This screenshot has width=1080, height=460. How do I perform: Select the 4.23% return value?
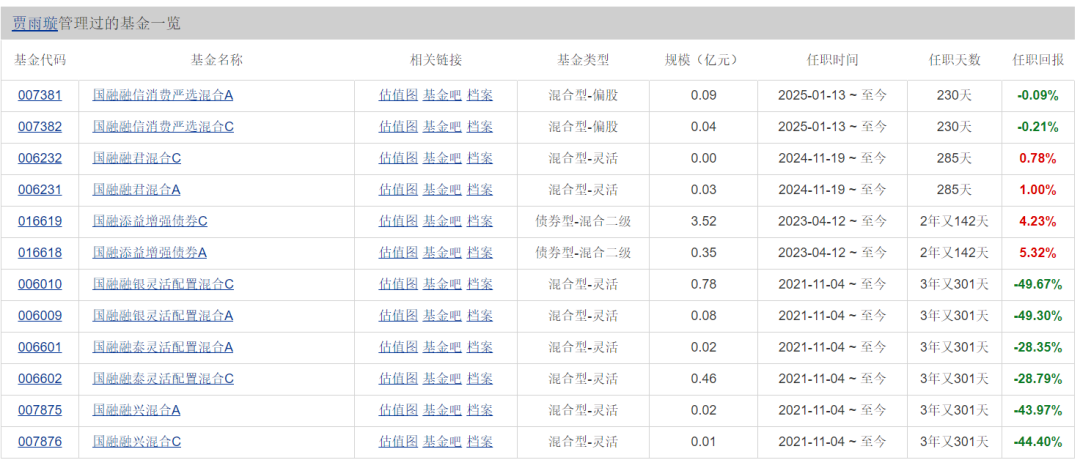click(1037, 221)
